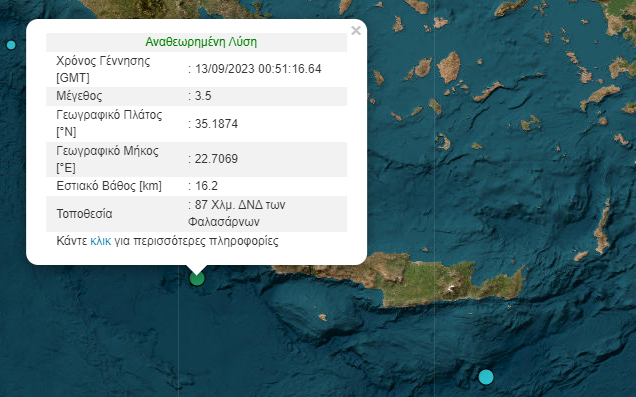Click the elongated Karpathos island at right edge
636x397 pixels.
pyautogui.click(x=602, y=227)
